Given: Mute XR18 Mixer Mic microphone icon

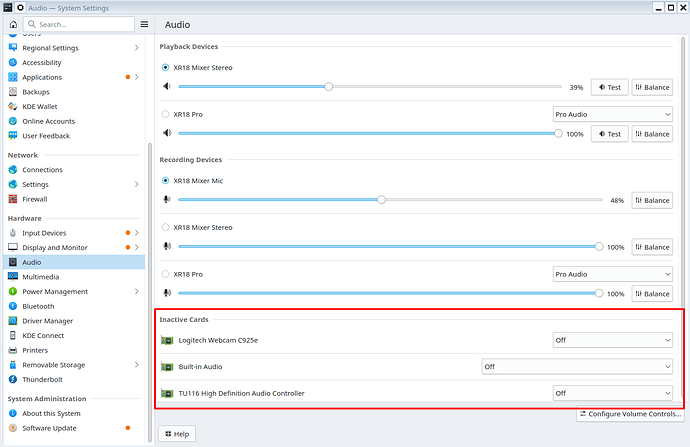Looking at the screenshot, I should [x=167, y=199].
